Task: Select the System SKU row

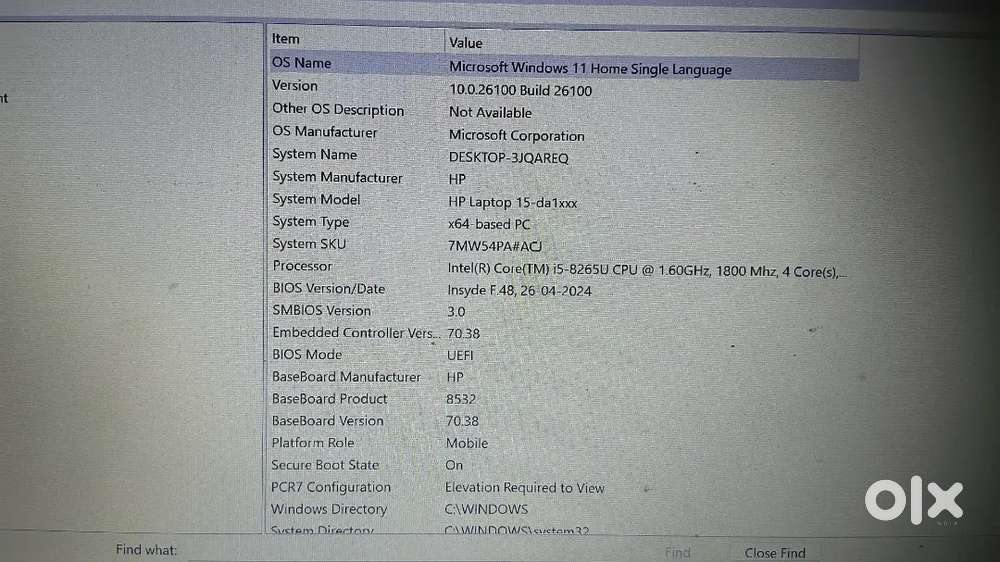Action: click(309, 244)
